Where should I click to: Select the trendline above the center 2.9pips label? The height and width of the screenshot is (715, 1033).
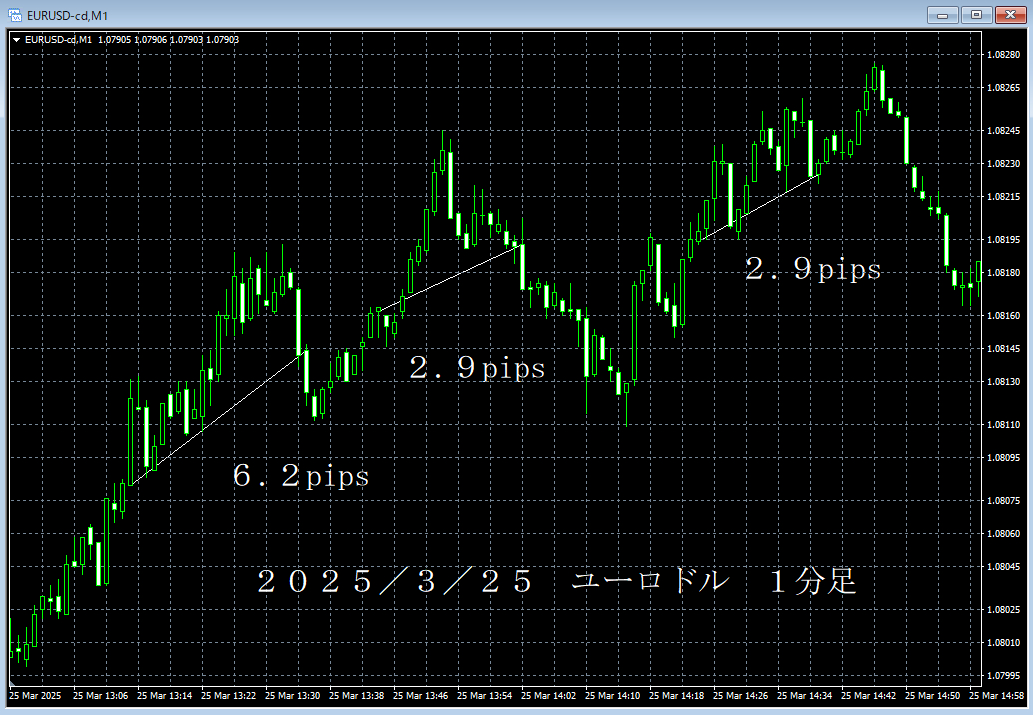pyautogui.click(x=445, y=279)
